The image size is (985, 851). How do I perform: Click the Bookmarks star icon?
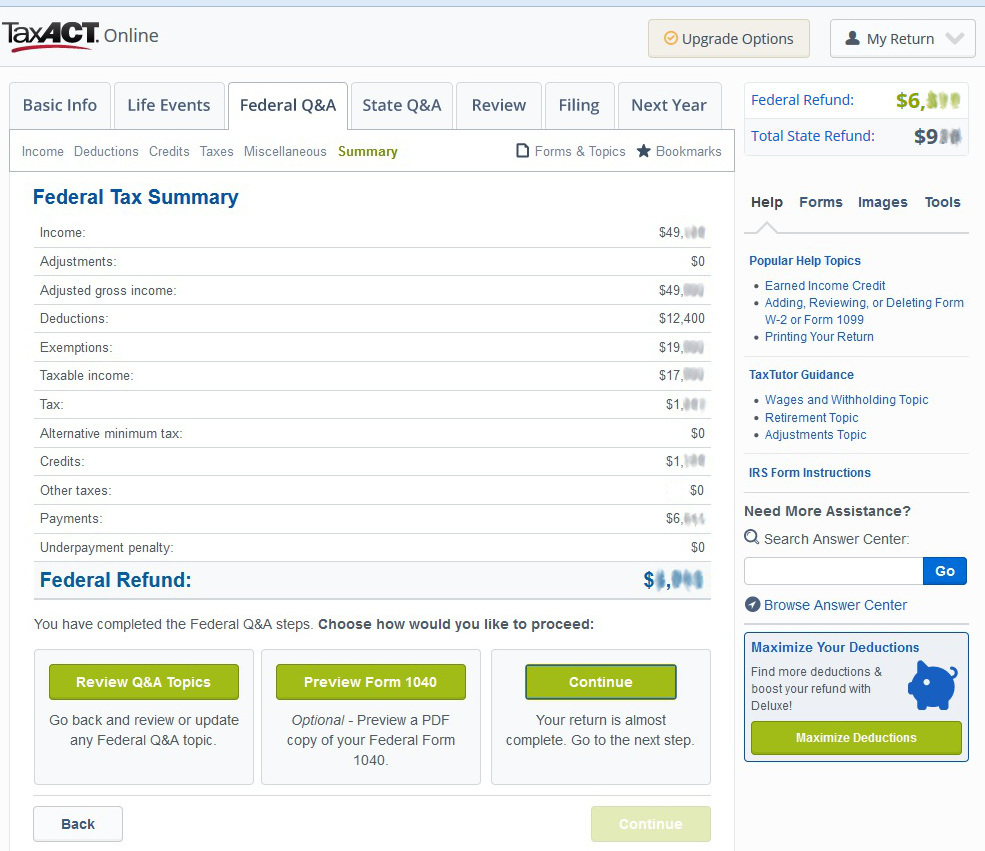(x=644, y=151)
